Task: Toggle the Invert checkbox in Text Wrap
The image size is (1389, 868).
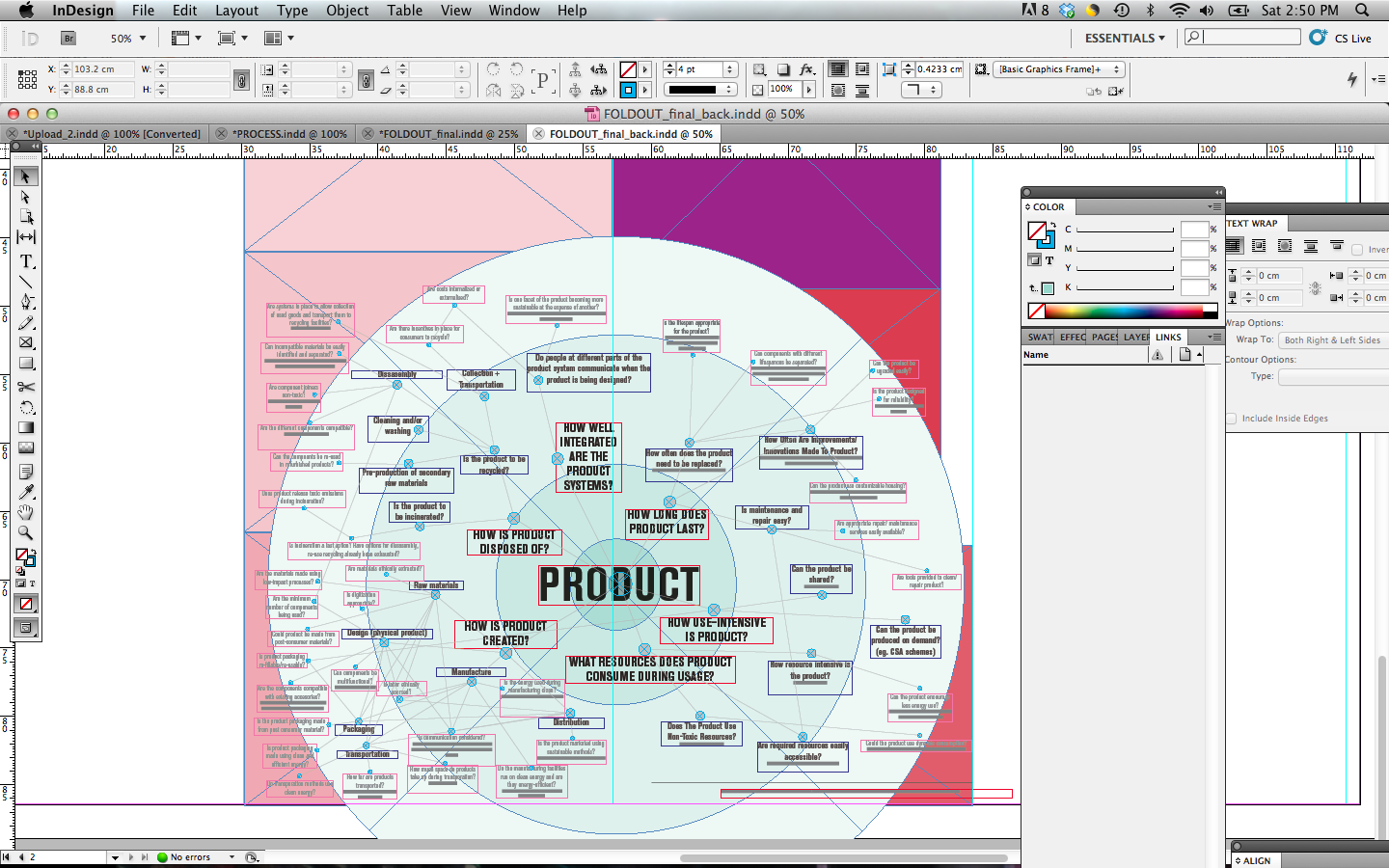Action: (1357, 250)
